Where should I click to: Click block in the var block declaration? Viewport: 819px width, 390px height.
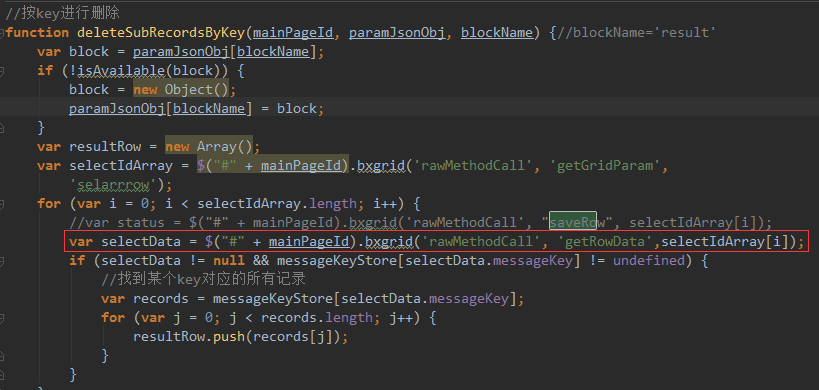(x=89, y=52)
